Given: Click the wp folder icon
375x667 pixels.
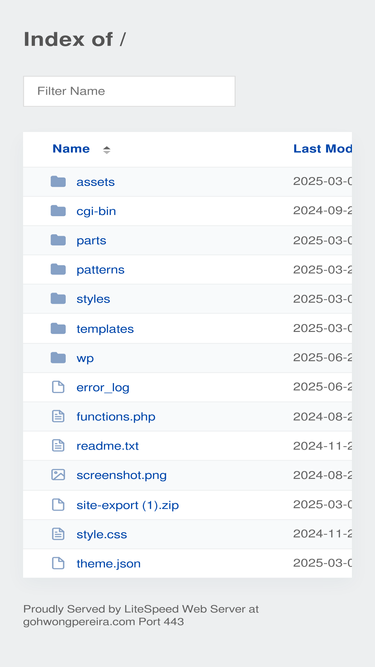Looking at the screenshot, I should (x=58, y=358).
